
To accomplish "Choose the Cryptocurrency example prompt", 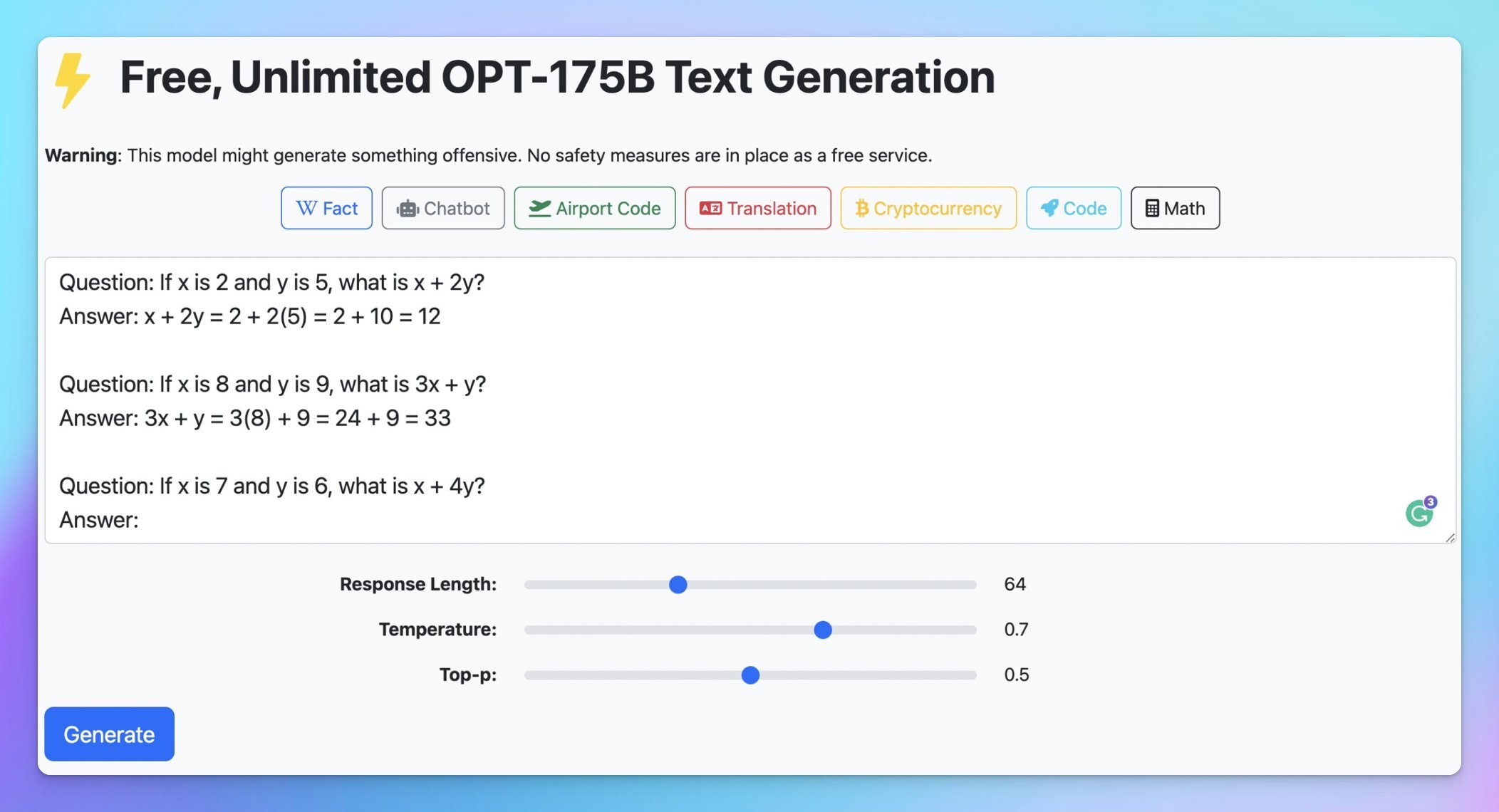I will pos(928,208).
